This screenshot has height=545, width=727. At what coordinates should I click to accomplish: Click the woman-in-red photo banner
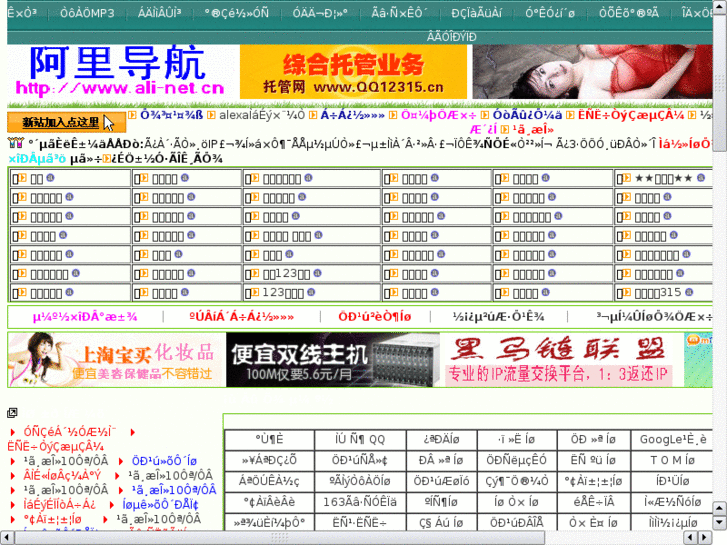coord(593,72)
